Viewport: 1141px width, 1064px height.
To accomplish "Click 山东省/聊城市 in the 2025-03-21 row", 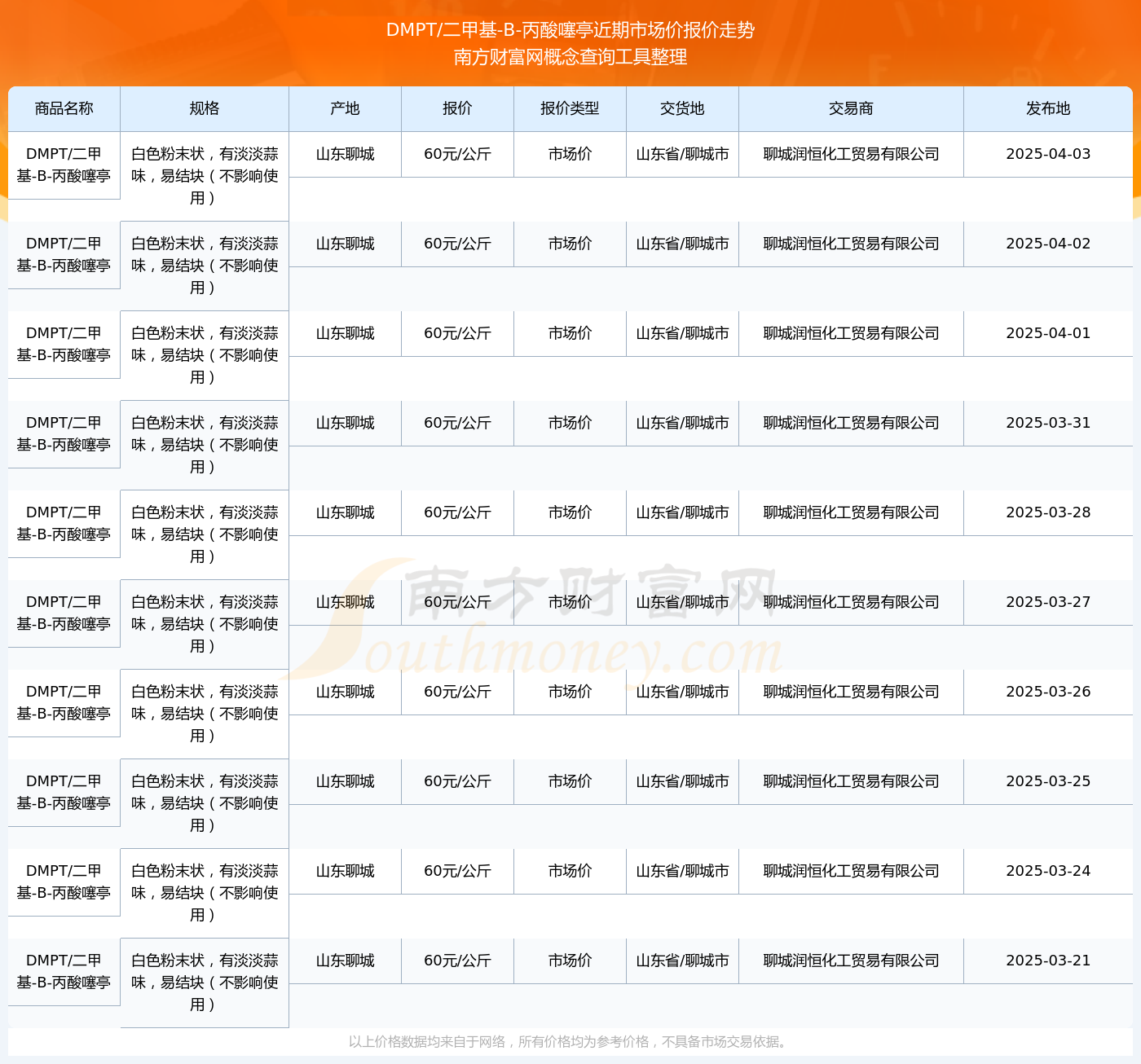I will pyautogui.click(x=682, y=961).
